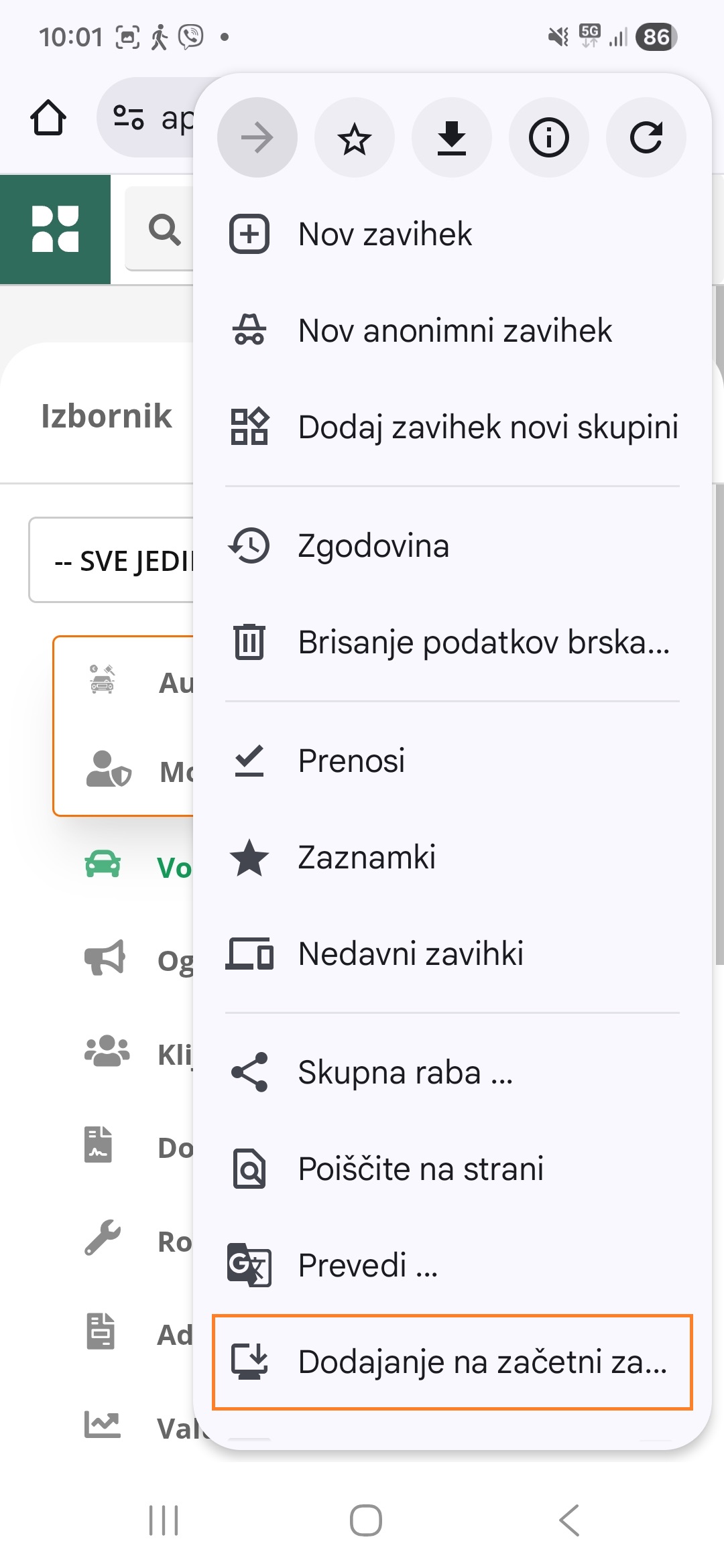The height and width of the screenshot is (1568, 724).
Task: Open Nov anonimni zavihek
Action: coord(455,331)
